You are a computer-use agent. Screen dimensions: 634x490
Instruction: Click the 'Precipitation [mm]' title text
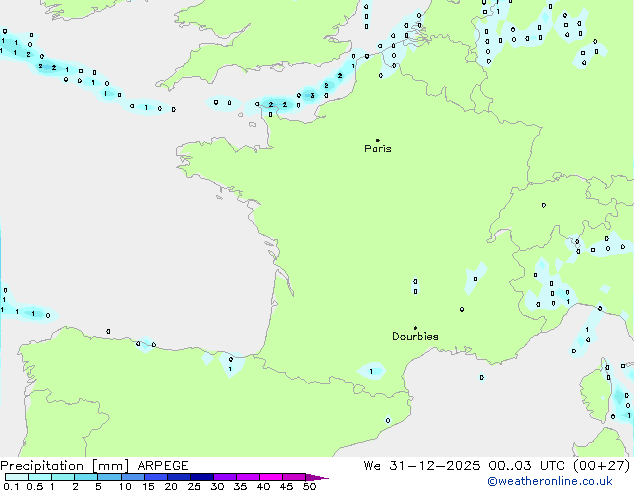pyautogui.click(x=65, y=466)
